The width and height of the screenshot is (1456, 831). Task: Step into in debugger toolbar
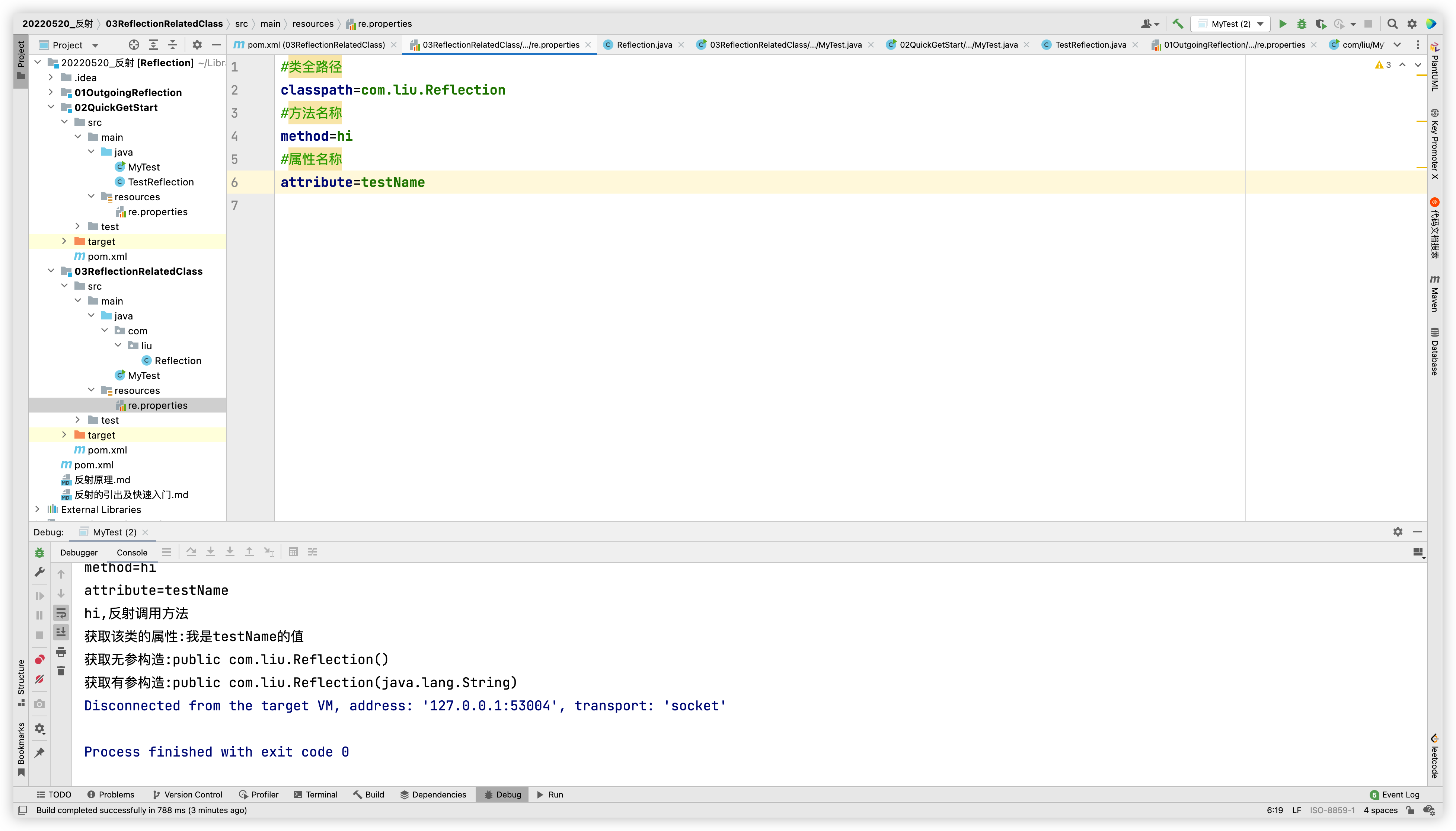[x=211, y=551]
